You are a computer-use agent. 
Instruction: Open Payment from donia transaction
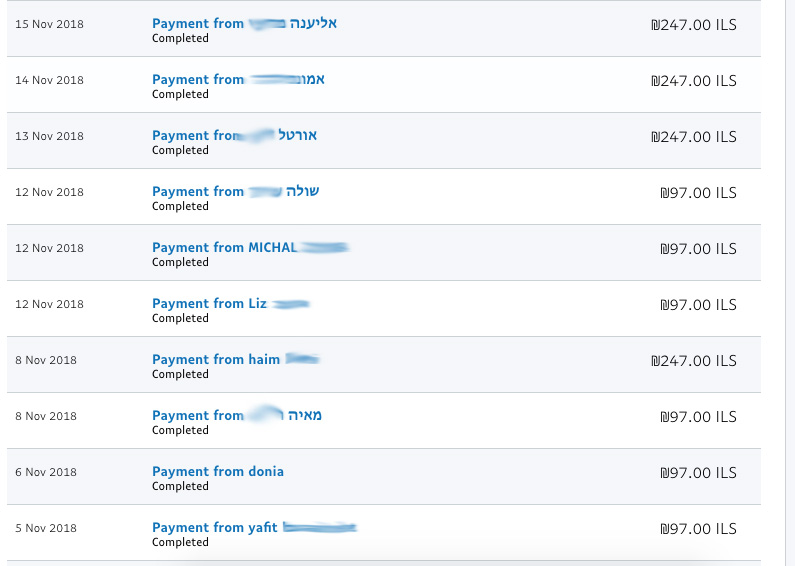[218, 472]
